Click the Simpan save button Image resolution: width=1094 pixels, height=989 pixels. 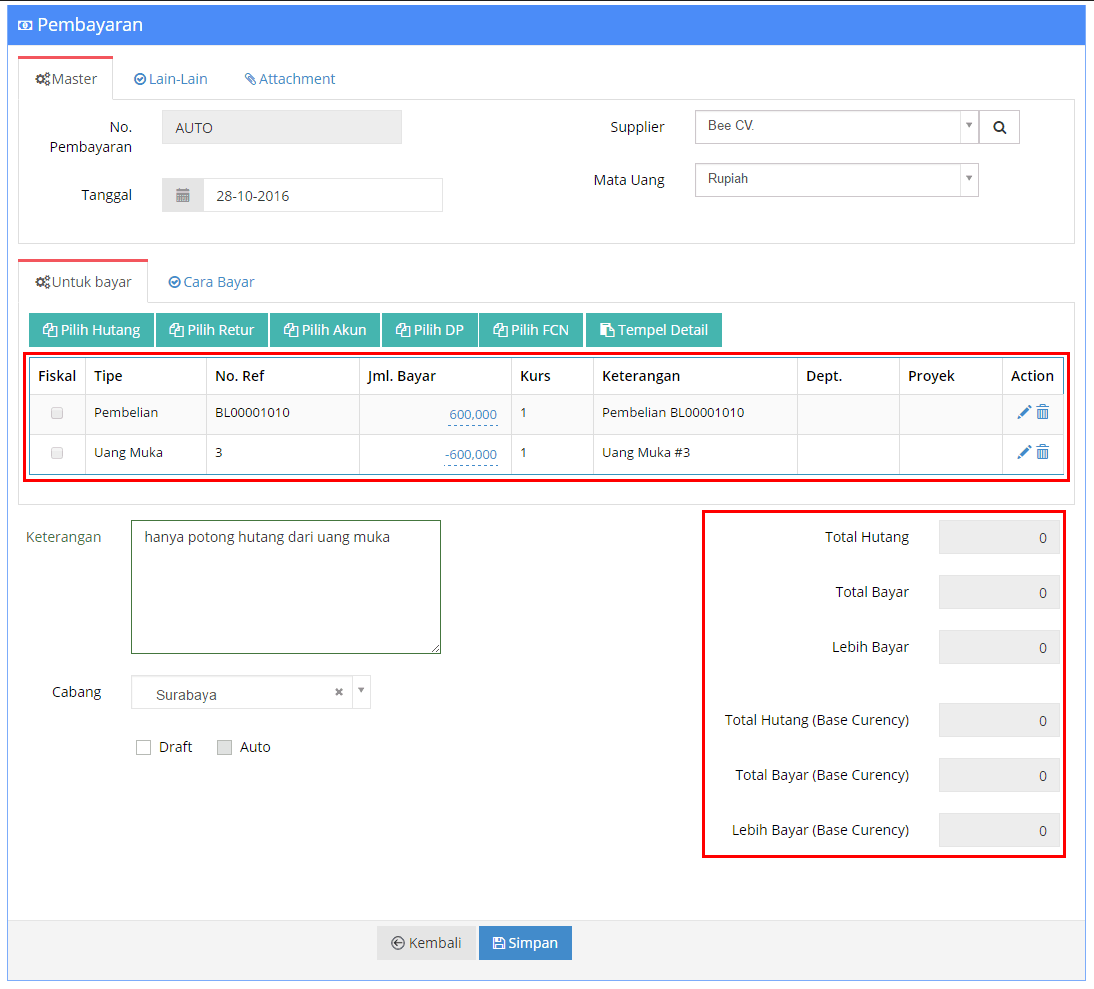[525, 943]
